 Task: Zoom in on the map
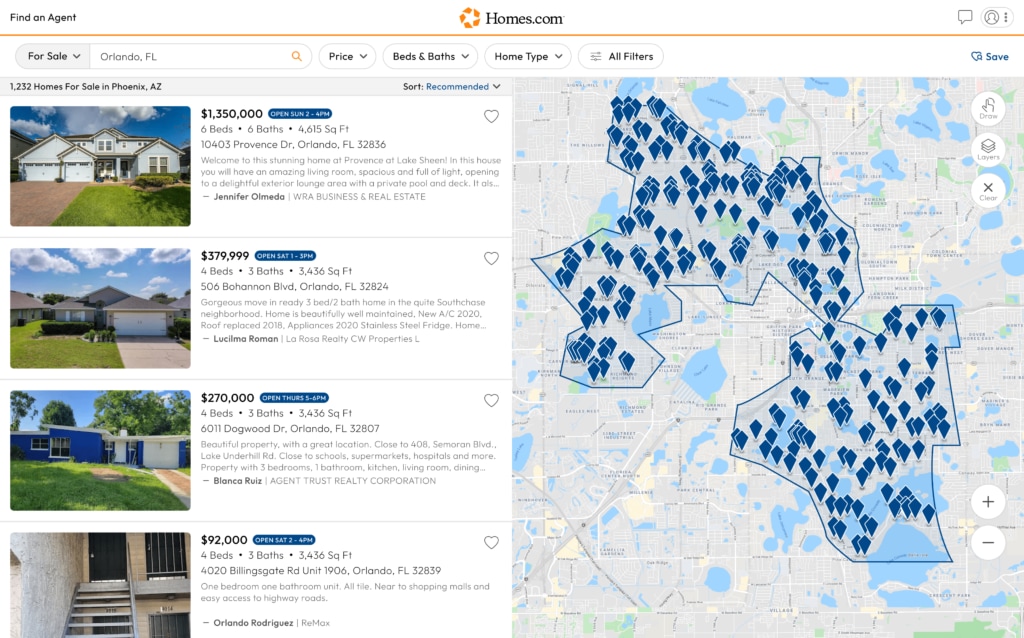click(x=988, y=501)
